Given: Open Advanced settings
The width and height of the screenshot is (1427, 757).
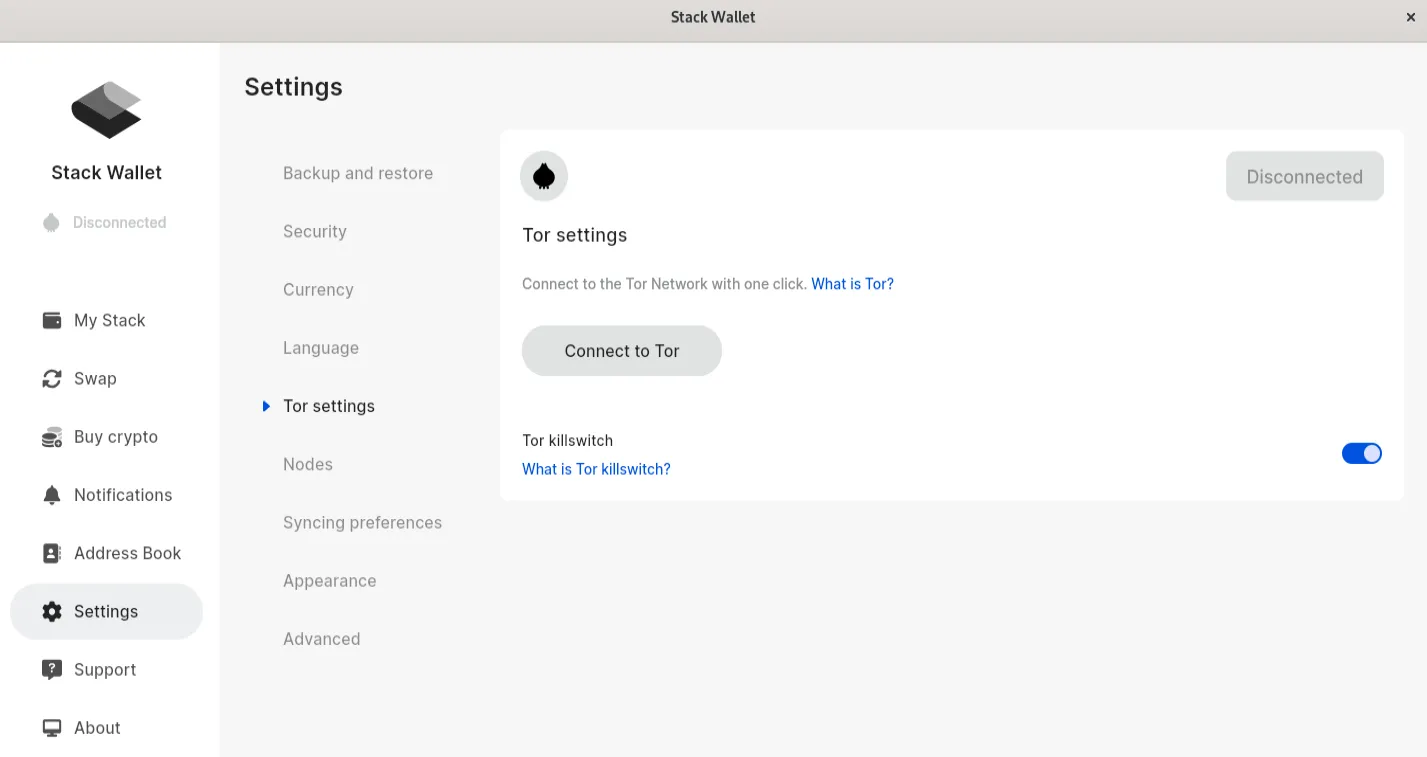Looking at the screenshot, I should [x=322, y=639].
